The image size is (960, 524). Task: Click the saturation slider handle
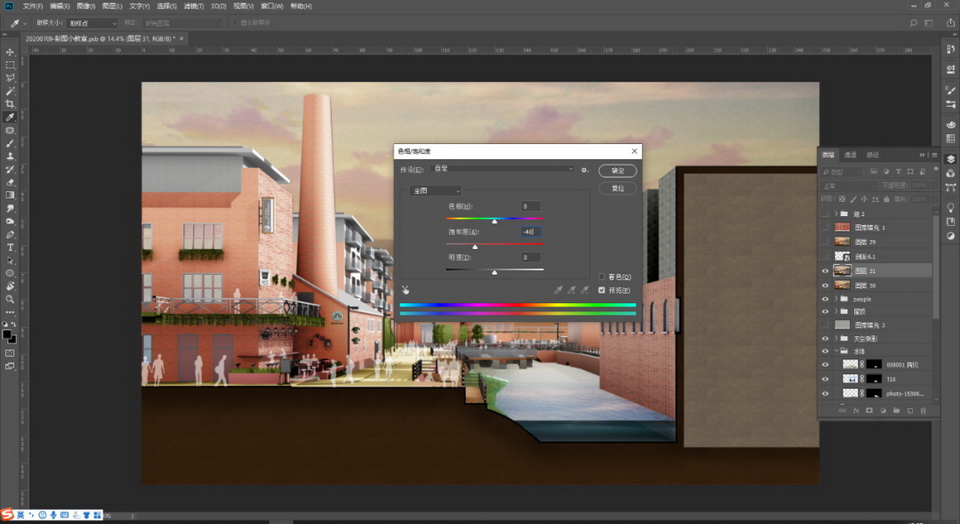click(x=475, y=246)
